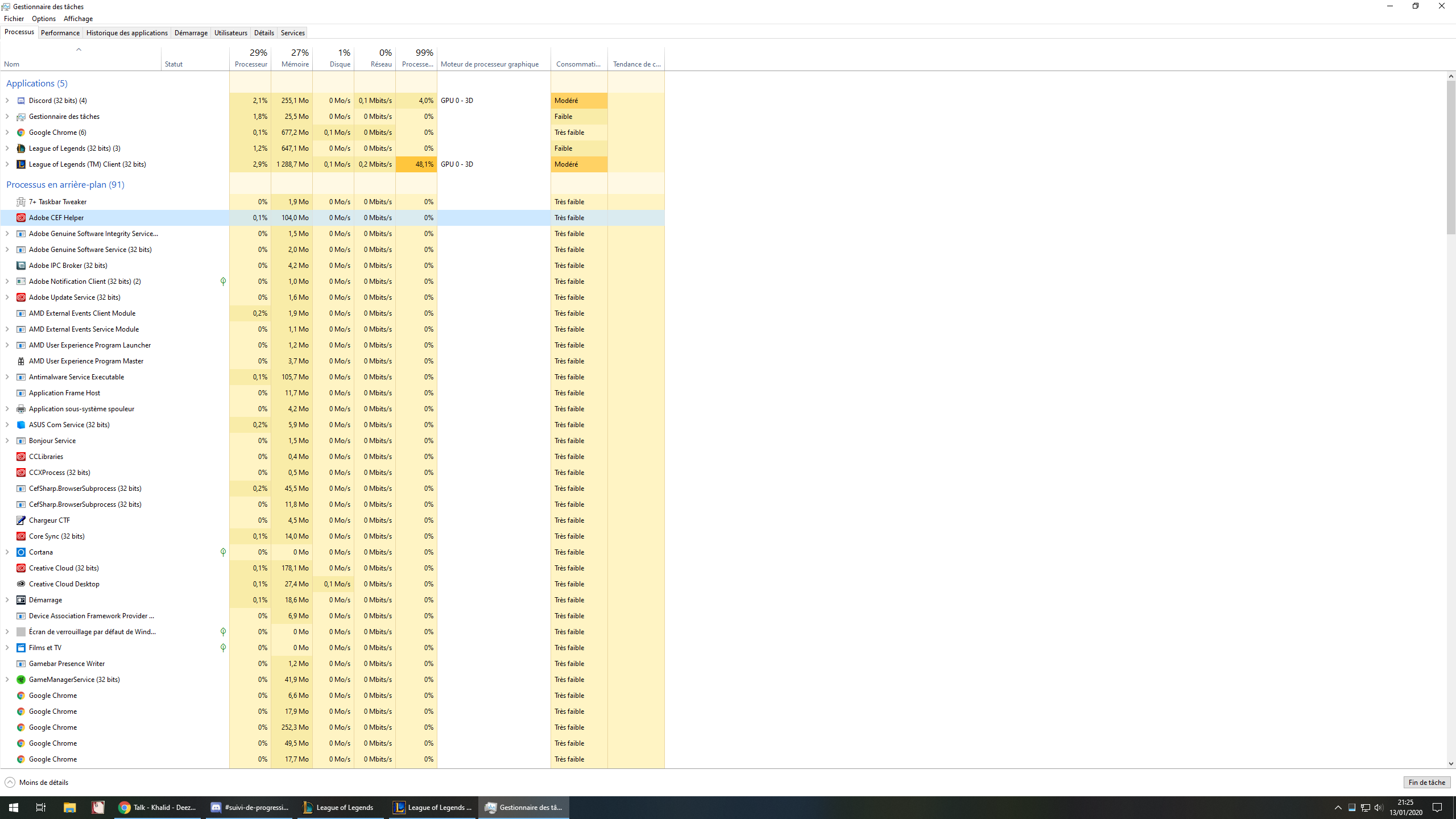Click the green leaf status icon for Cortana
The width and height of the screenshot is (1456, 819).
coord(223,552)
